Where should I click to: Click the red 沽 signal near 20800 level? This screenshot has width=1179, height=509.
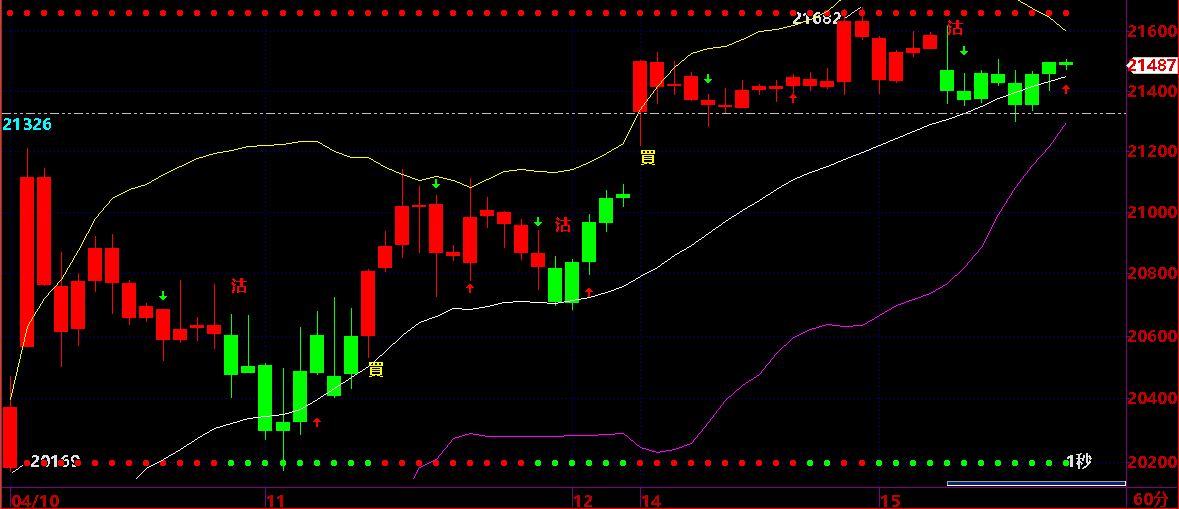[239, 286]
